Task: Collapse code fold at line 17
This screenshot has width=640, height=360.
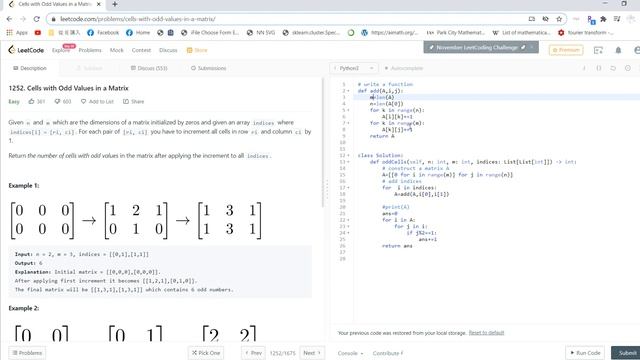Action: [348, 188]
